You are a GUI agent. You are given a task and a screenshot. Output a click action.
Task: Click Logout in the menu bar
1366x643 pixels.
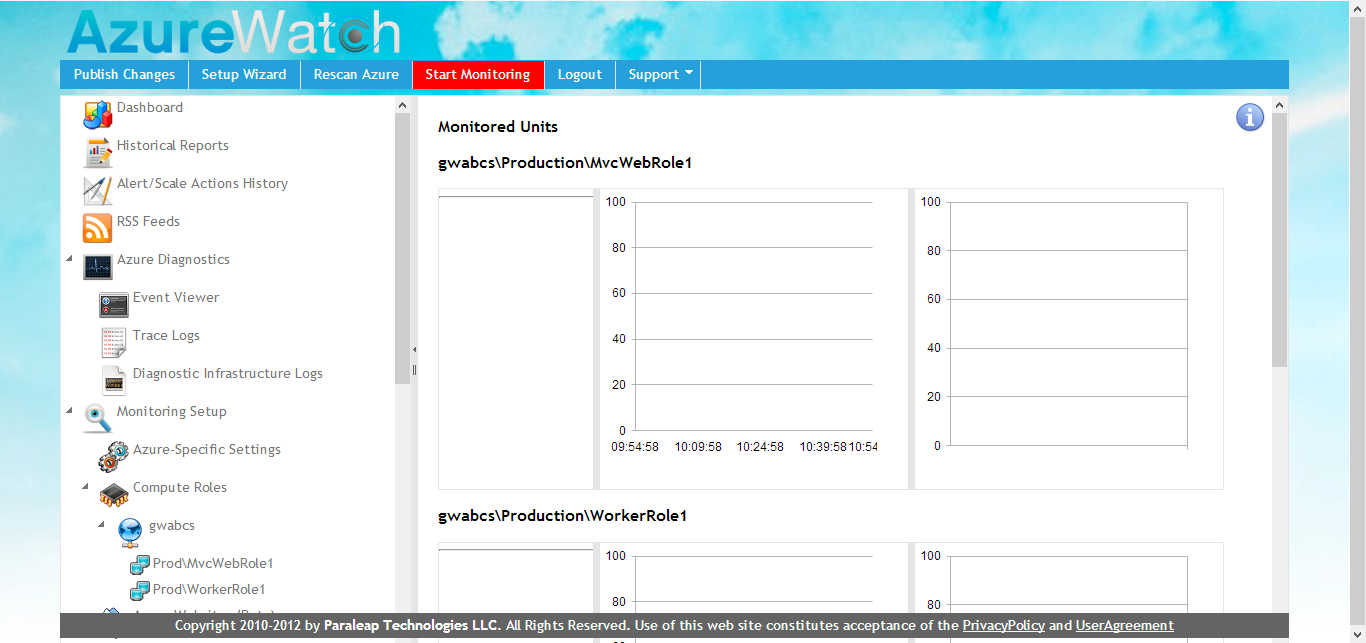point(580,74)
